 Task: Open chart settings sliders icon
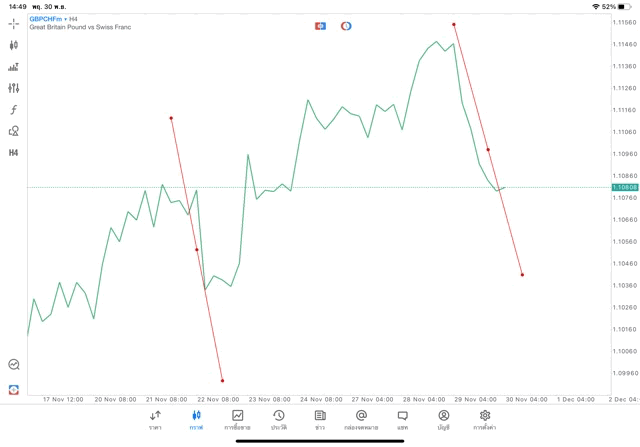[x=14, y=88]
